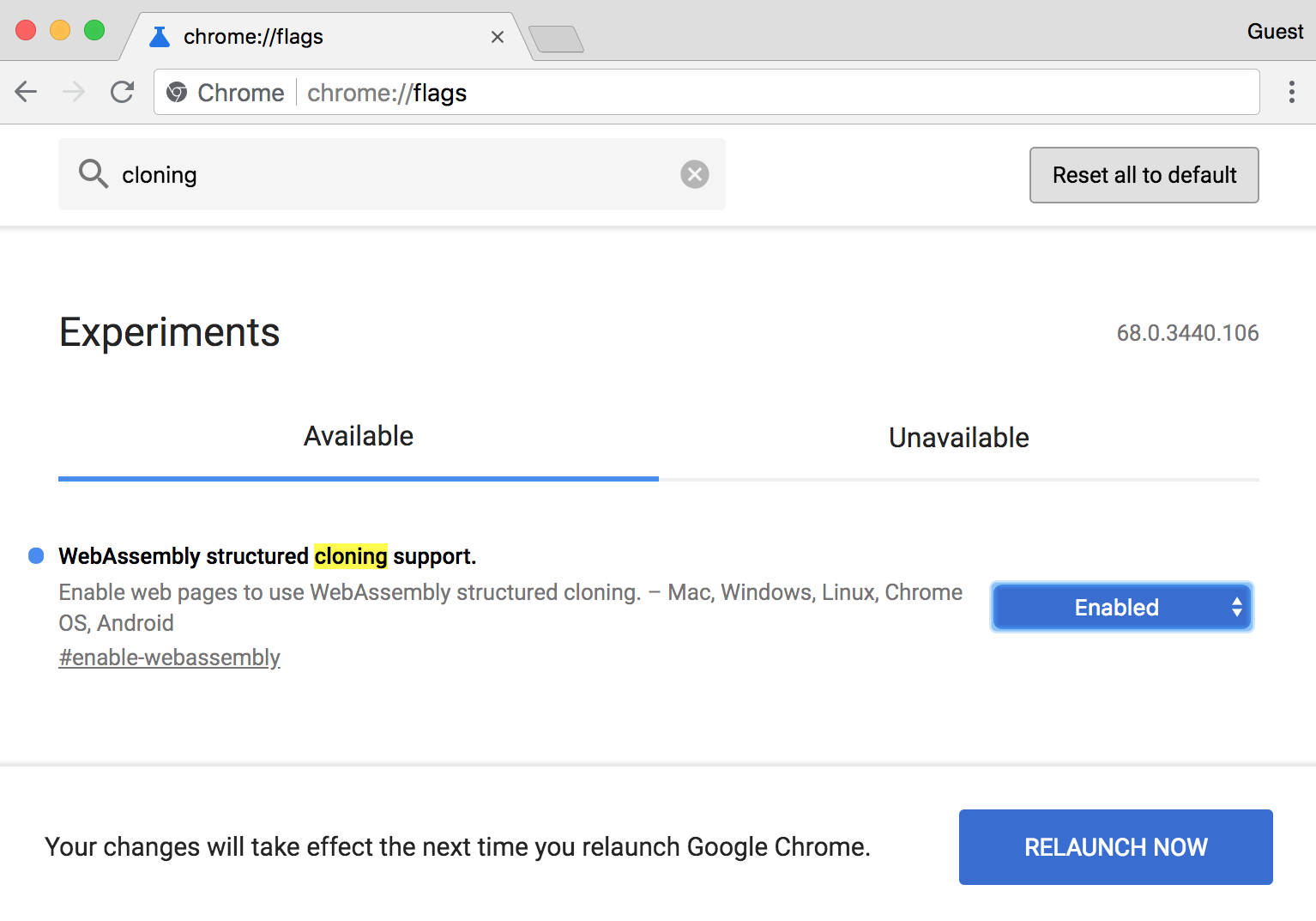
Task: Click the browser forward arrow
Action: coord(75,92)
